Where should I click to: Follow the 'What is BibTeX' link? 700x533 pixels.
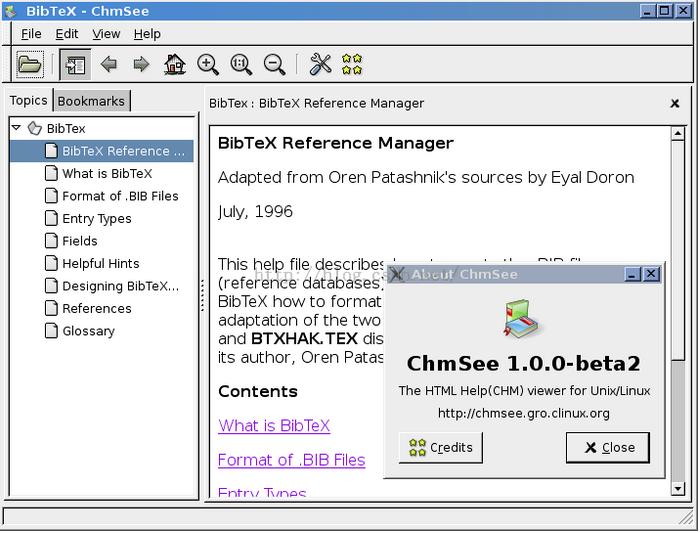[274, 426]
